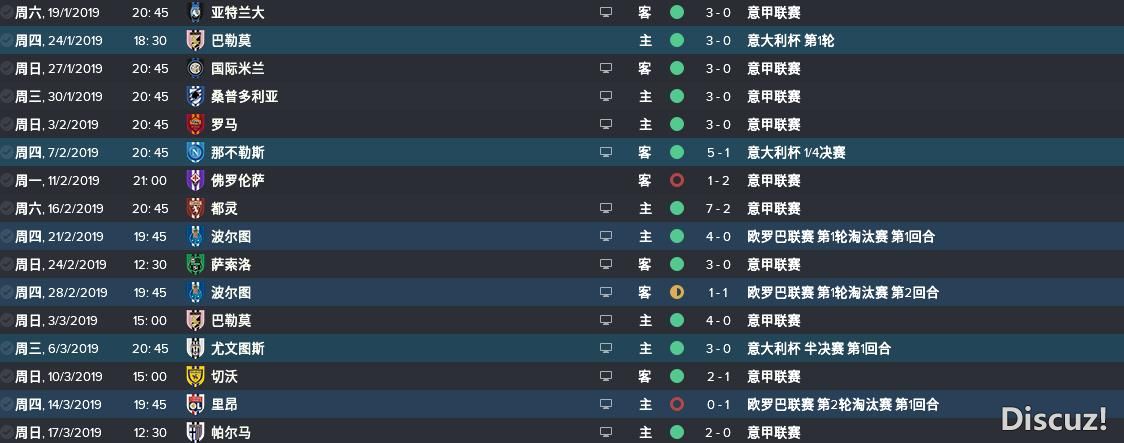Click the Inter Milan club badge
Image resolution: width=1124 pixels, height=443 pixels.
[x=195, y=68]
